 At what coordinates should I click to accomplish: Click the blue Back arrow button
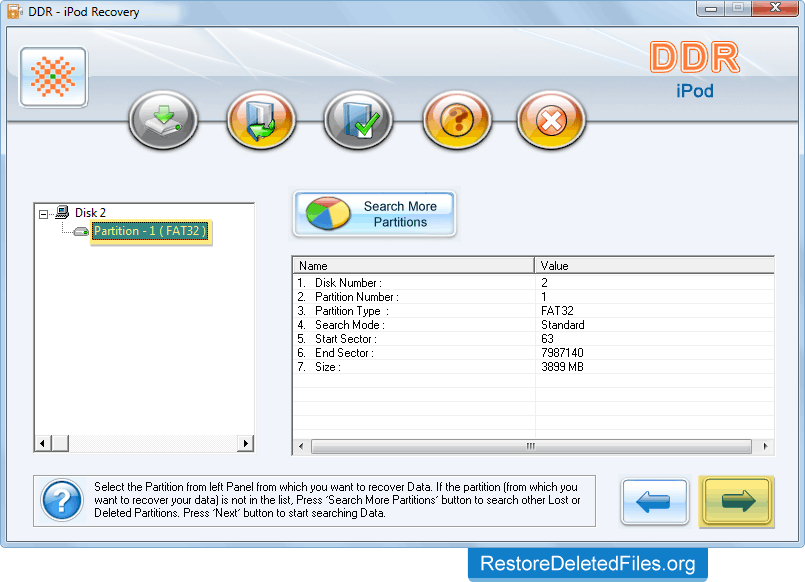click(x=654, y=502)
